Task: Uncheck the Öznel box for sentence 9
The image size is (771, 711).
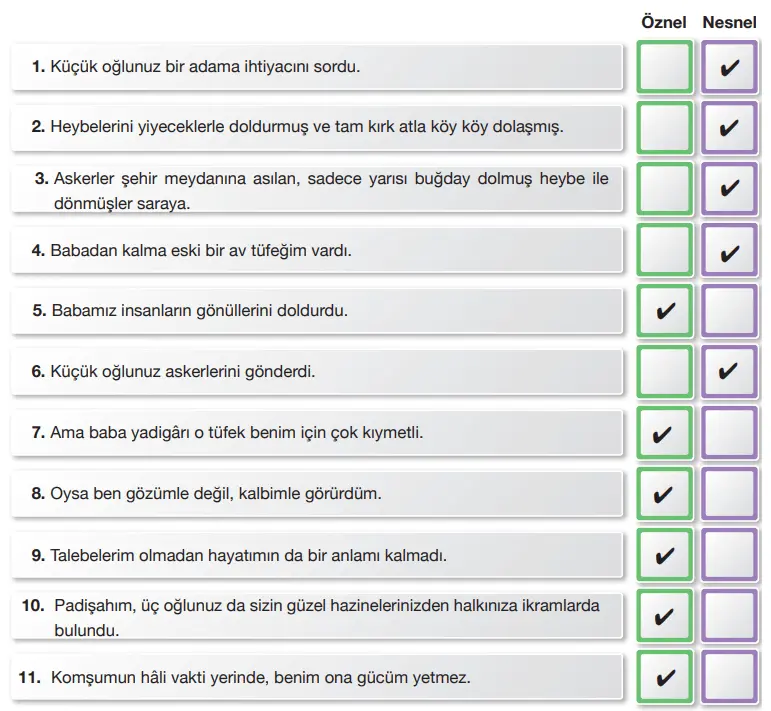Action: tap(664, 555)
